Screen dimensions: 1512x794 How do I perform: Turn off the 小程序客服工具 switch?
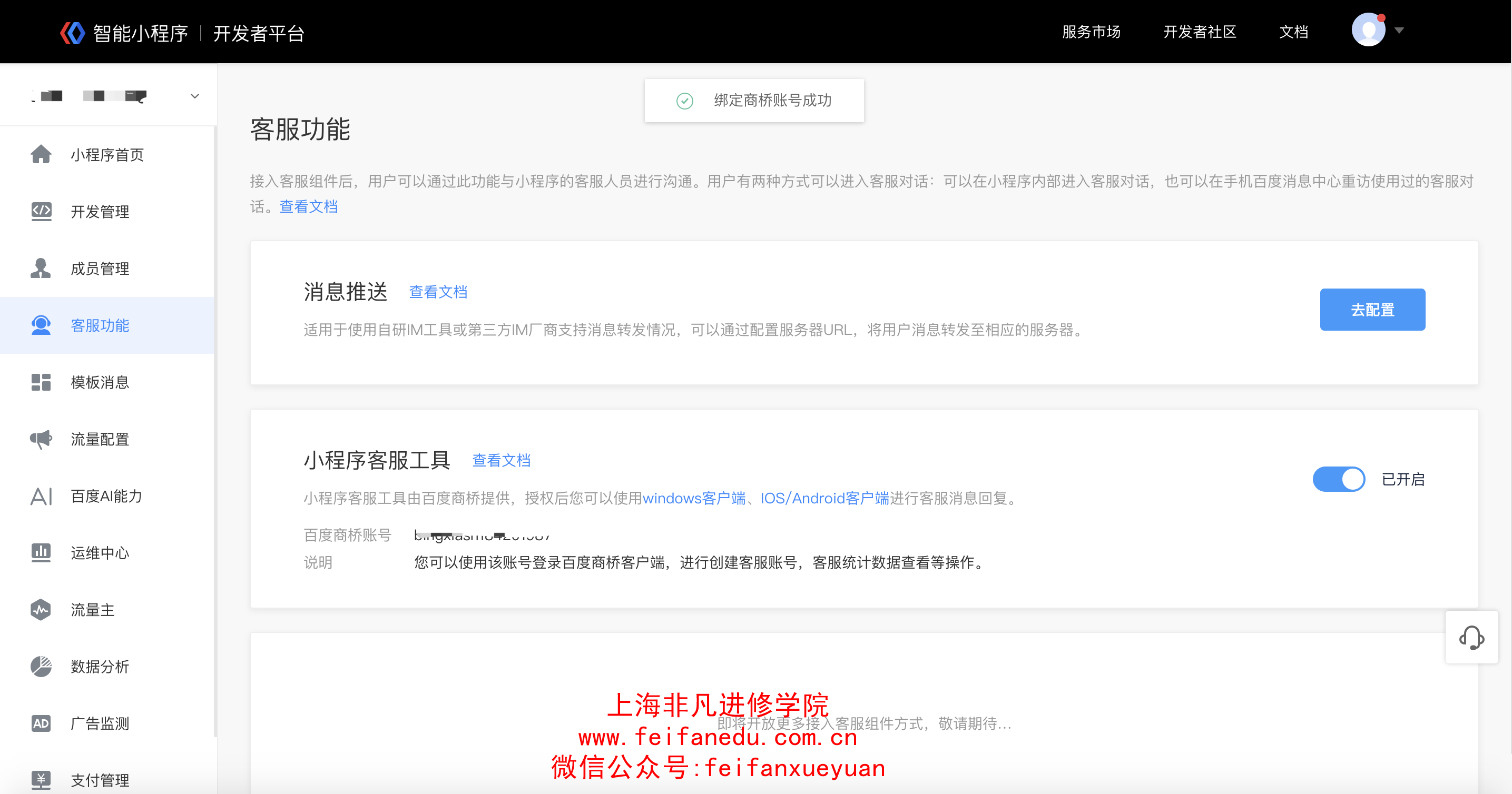(x=1339, y=480)
